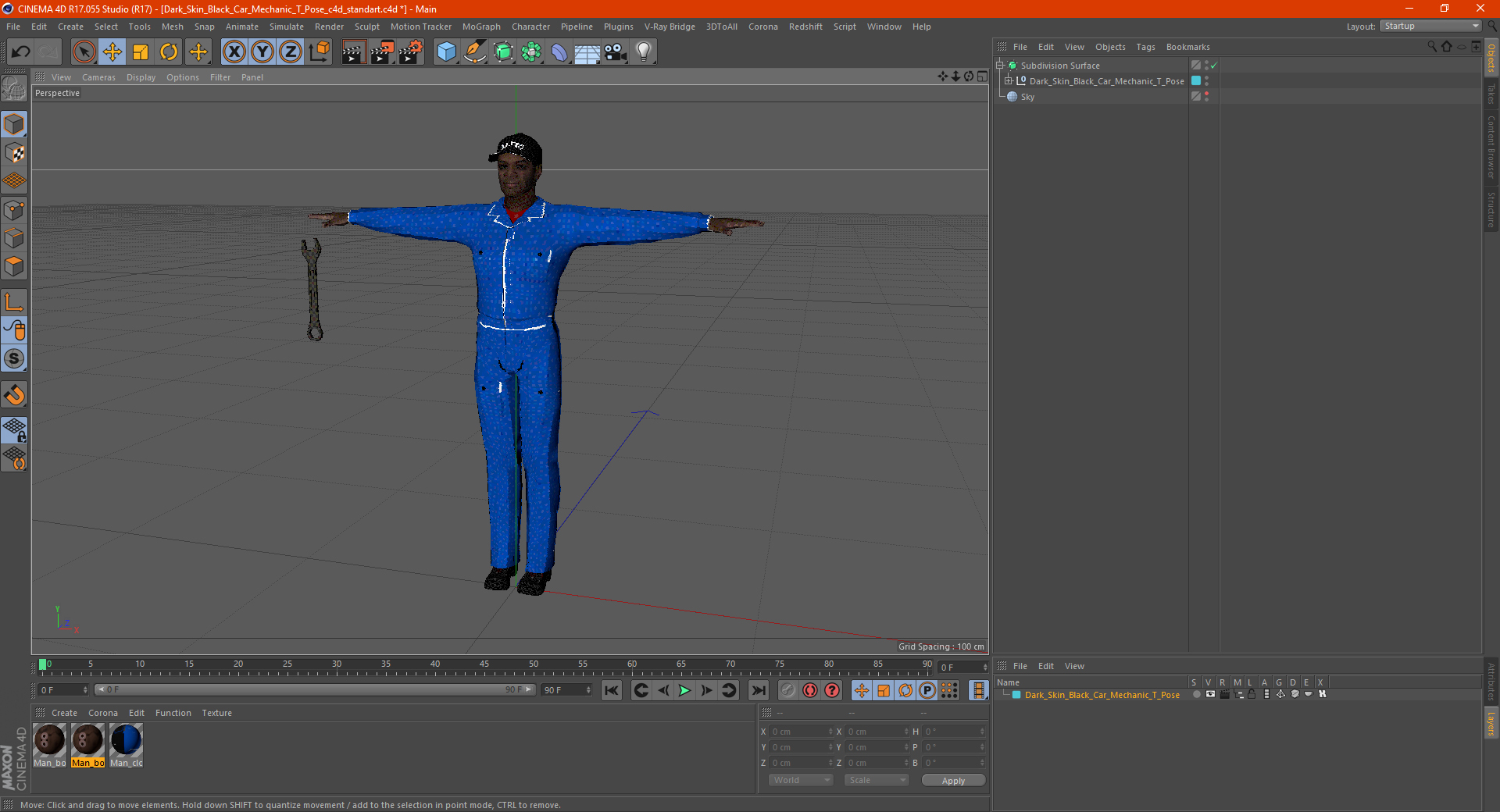
Task: Toggle Subdivision Surface green enable checkmark
Action: click(1213, 66)
